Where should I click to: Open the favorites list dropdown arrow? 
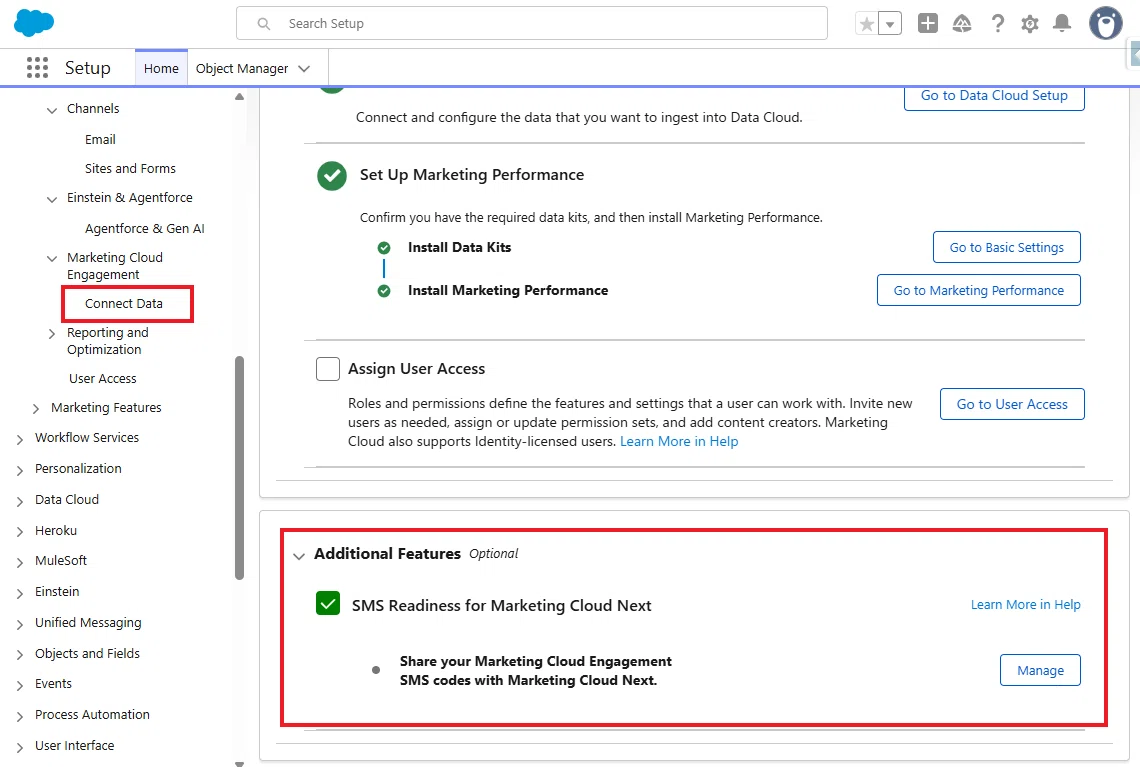[x=890, y=24]
